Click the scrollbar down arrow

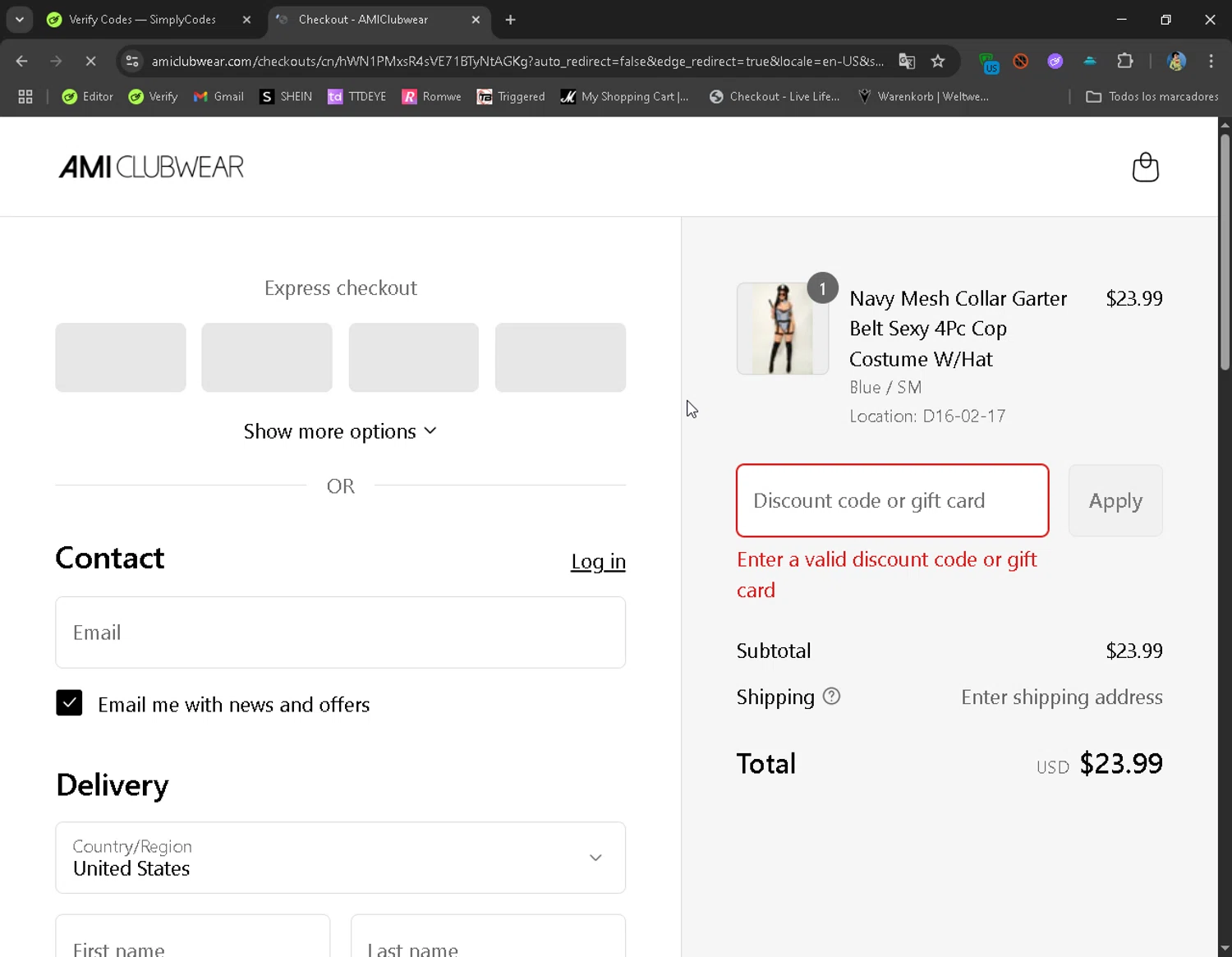click(x=1225, y=950)
